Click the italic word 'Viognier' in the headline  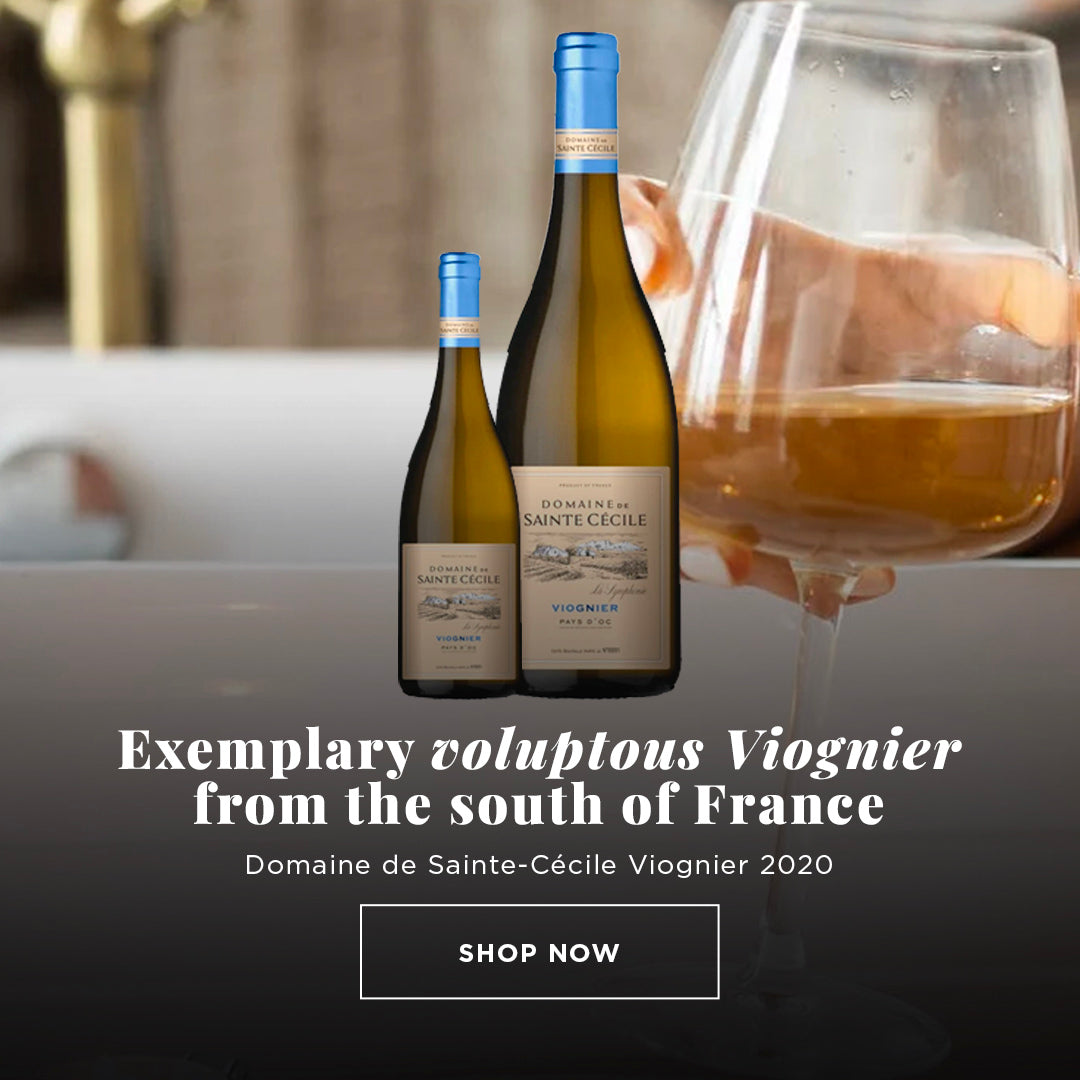[844, 751]
